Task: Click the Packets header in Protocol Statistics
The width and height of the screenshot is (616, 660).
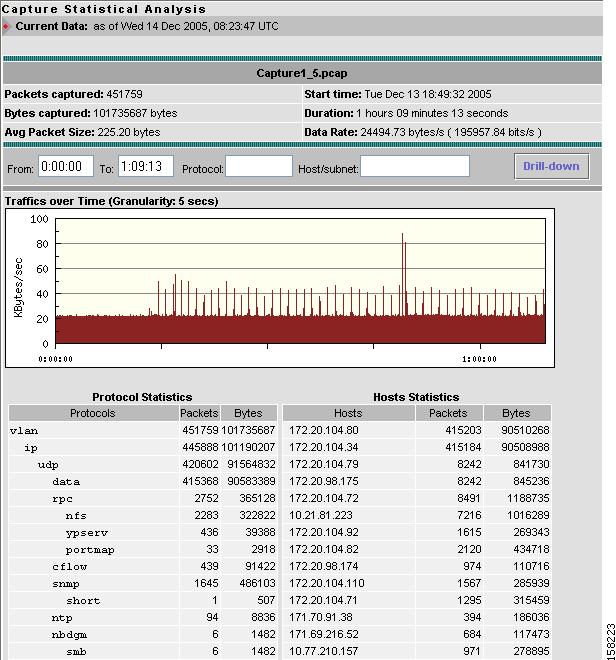Action: (199, 413)
